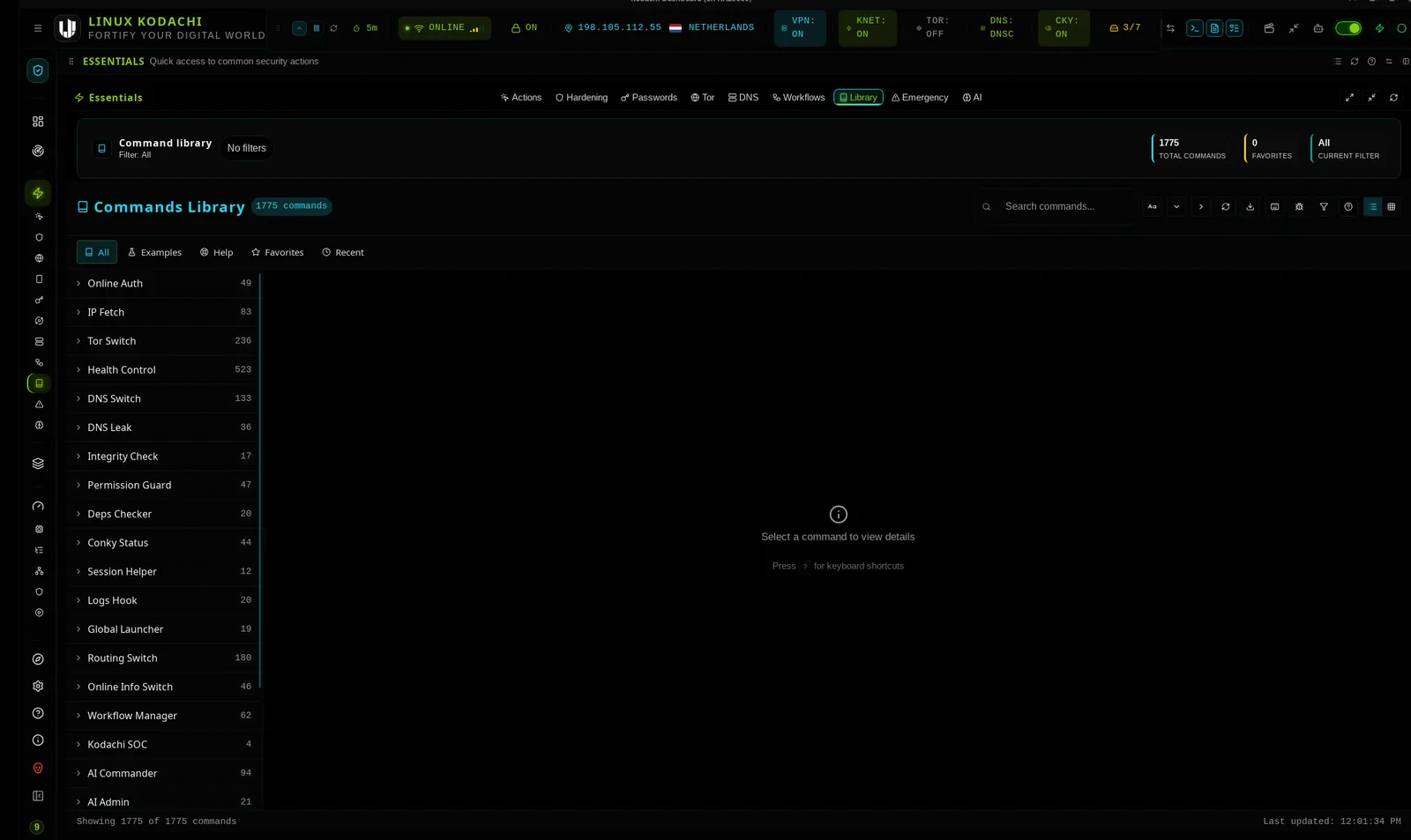Click the category list vertical scrollbar
Image resolution: width=1411 pixels, height=840 pixels.
(260, 481)
